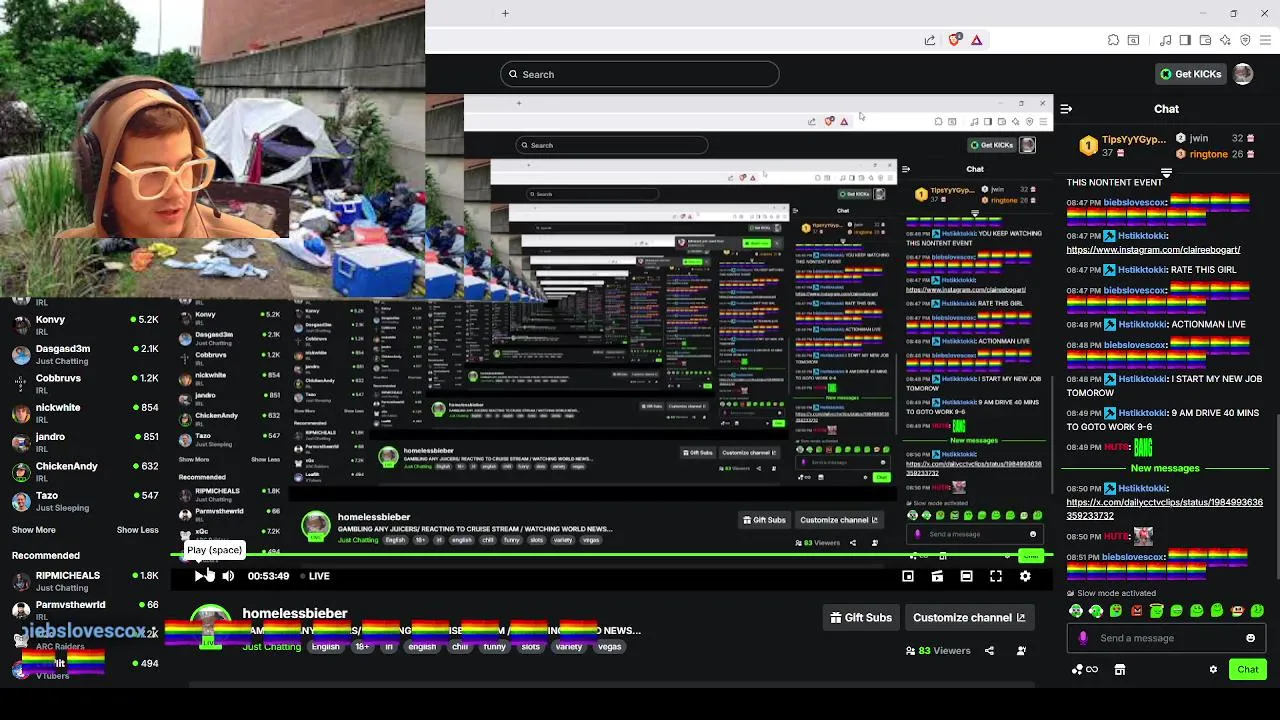This screenshot has height=720, width=1280.
Task: Click the homelessbieber channel name
Action: (x=294, y=613)
